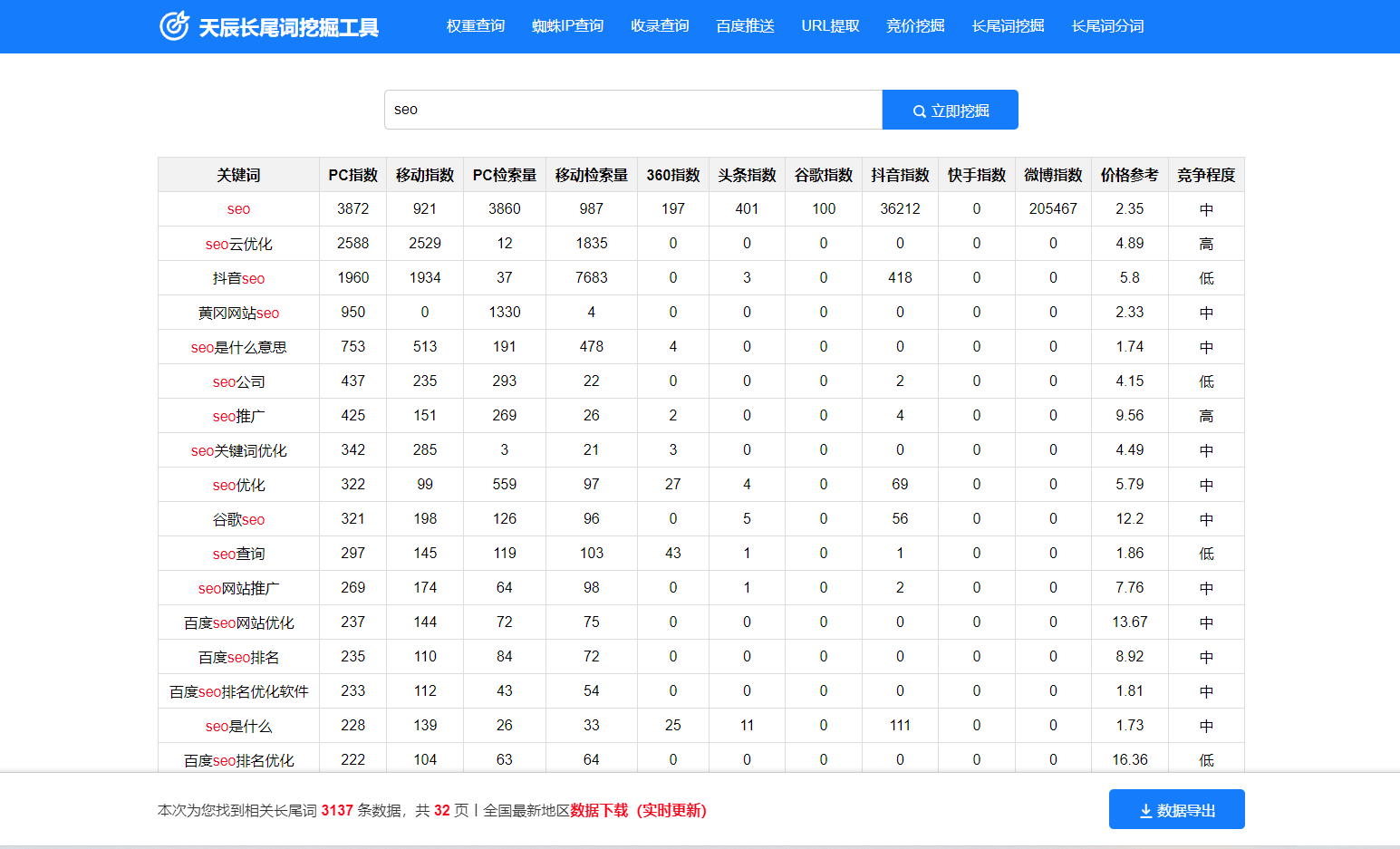Click the 天辰长尾词挖掘工具 site title
The width and height of the screenshot is (1400, 849).
pos(289,28)
